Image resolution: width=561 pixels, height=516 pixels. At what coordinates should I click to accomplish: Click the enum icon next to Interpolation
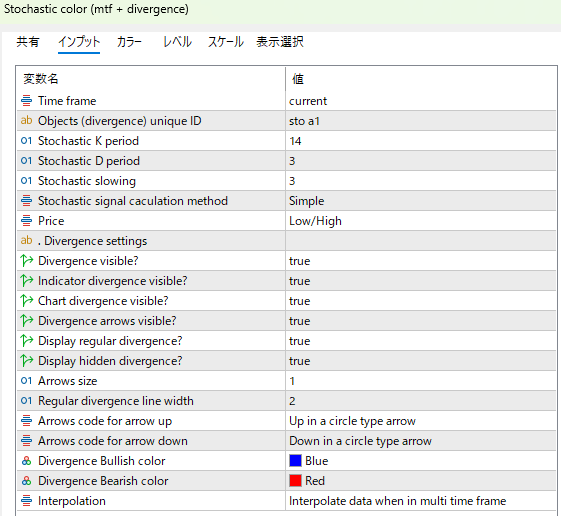click(26, 501)
